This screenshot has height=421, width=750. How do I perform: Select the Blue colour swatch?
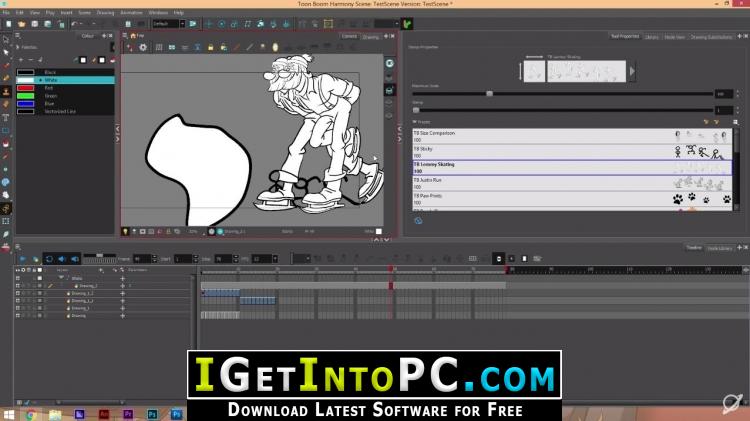coord(25,103)
